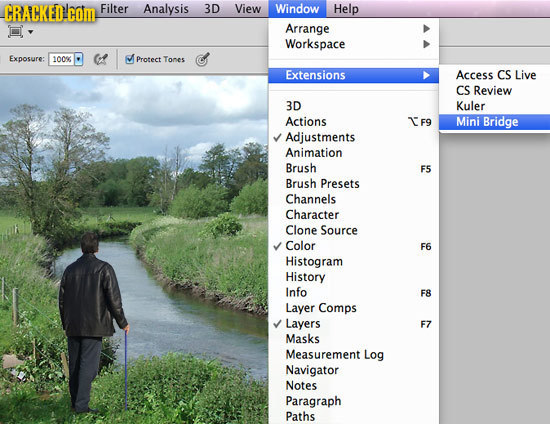Open the Help menu
Viewport: 550px width, 424px height.
[346, 8]
